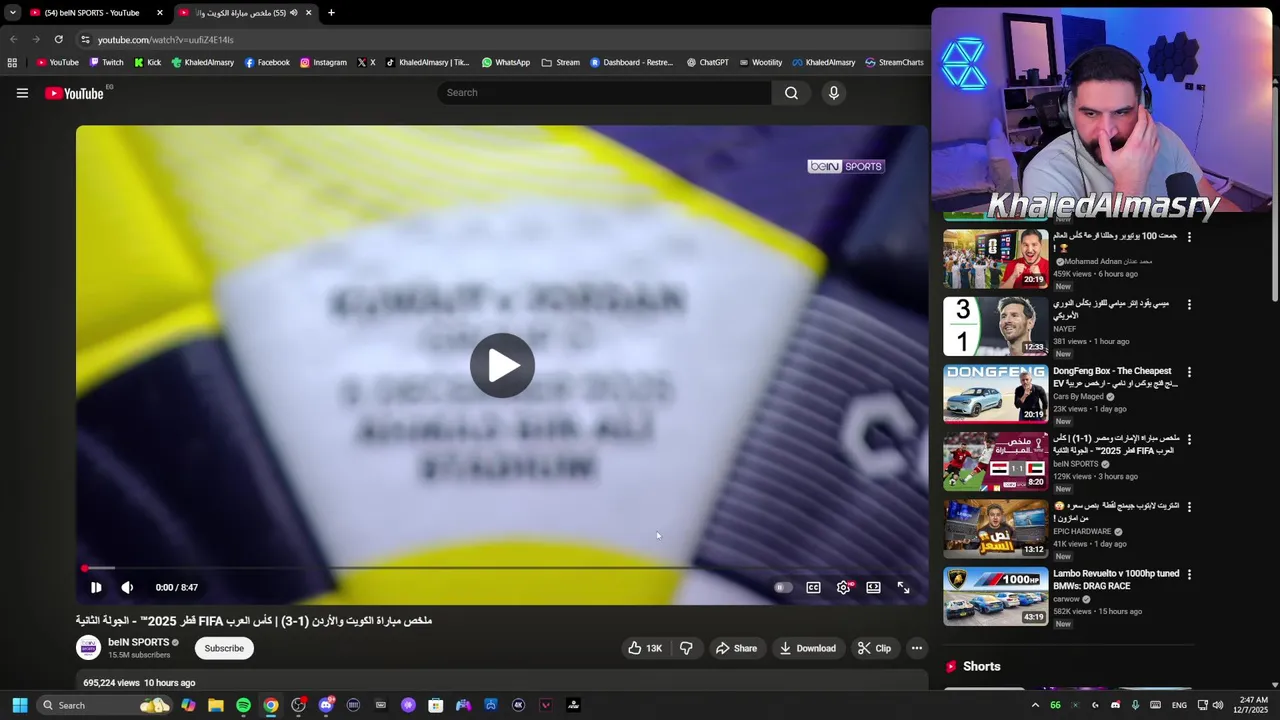The image size is (1280, 720).
Task: Click the Lambo Revuelto v 1000hp title
Action: click(x=1116, y=580)
